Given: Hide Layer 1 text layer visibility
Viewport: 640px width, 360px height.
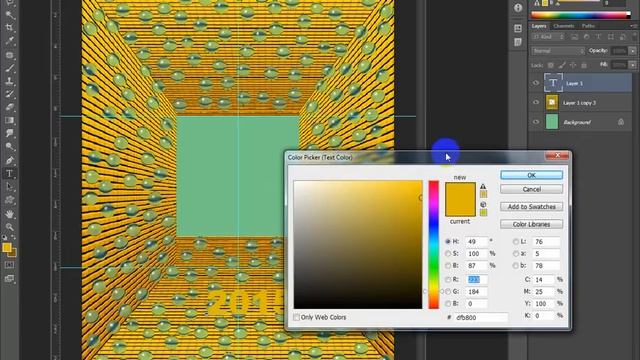Looking at the screenshot, I should 536,83.
